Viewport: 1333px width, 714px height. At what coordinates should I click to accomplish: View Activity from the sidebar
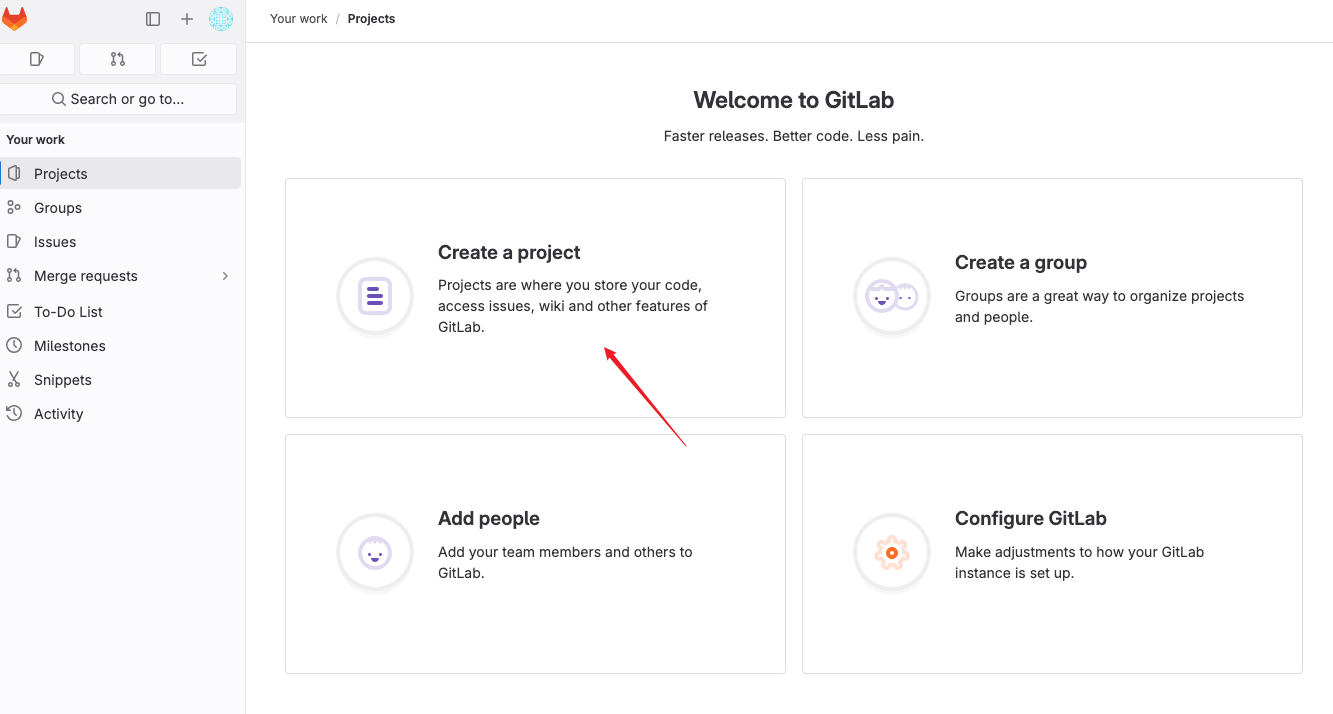coord(120,414)
